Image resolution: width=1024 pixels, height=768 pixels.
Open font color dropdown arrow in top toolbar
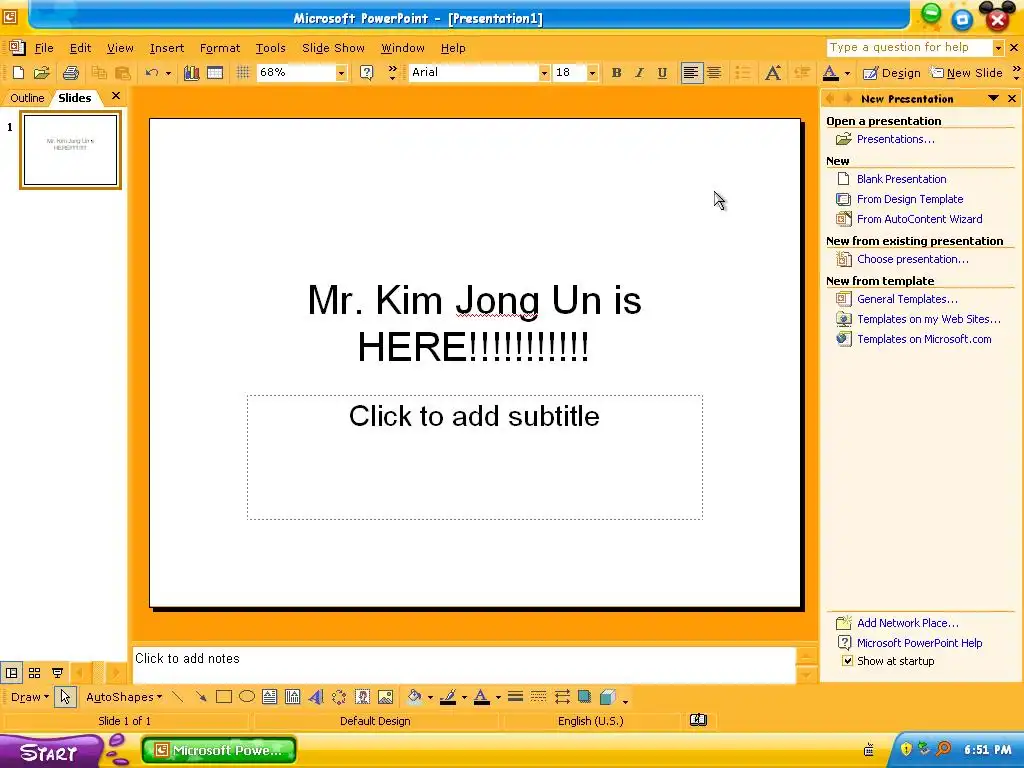tap(847, 73)
